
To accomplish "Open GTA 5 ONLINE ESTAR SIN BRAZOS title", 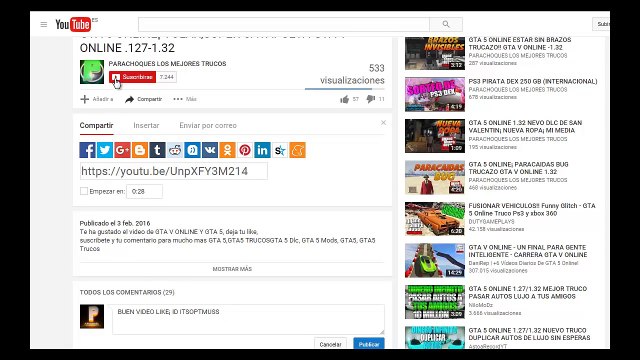I will pyautogui.click(x=520, y=43).
